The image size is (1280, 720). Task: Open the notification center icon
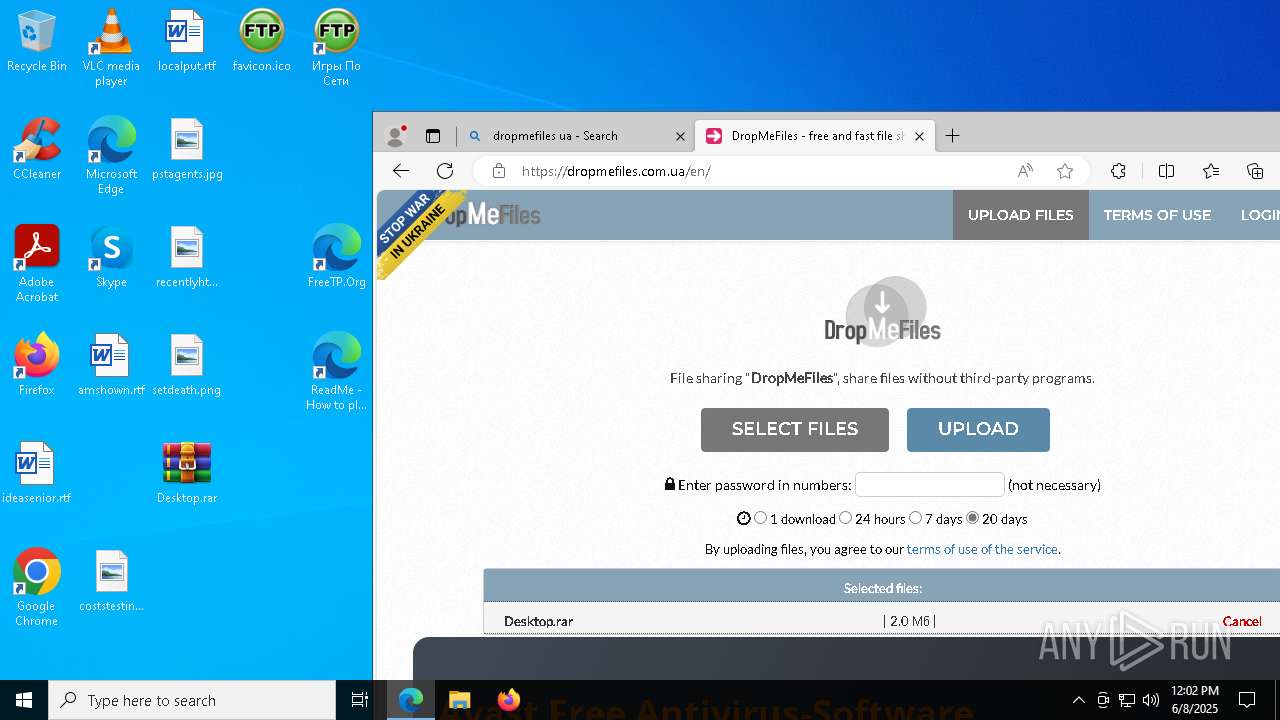coord(1247,700)
